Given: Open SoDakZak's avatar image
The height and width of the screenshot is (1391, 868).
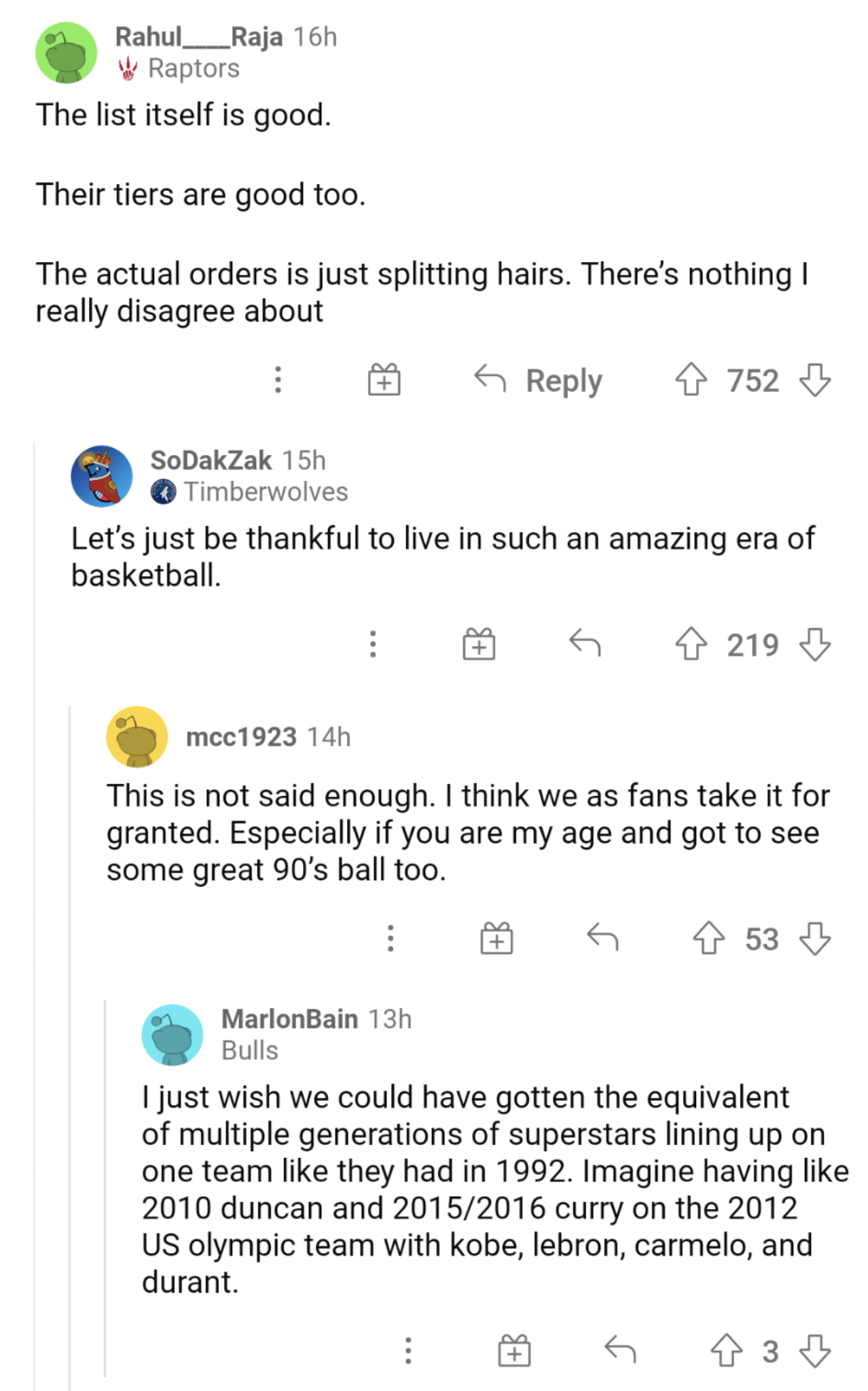Looking at the screenshot, I should click(102, 476).
